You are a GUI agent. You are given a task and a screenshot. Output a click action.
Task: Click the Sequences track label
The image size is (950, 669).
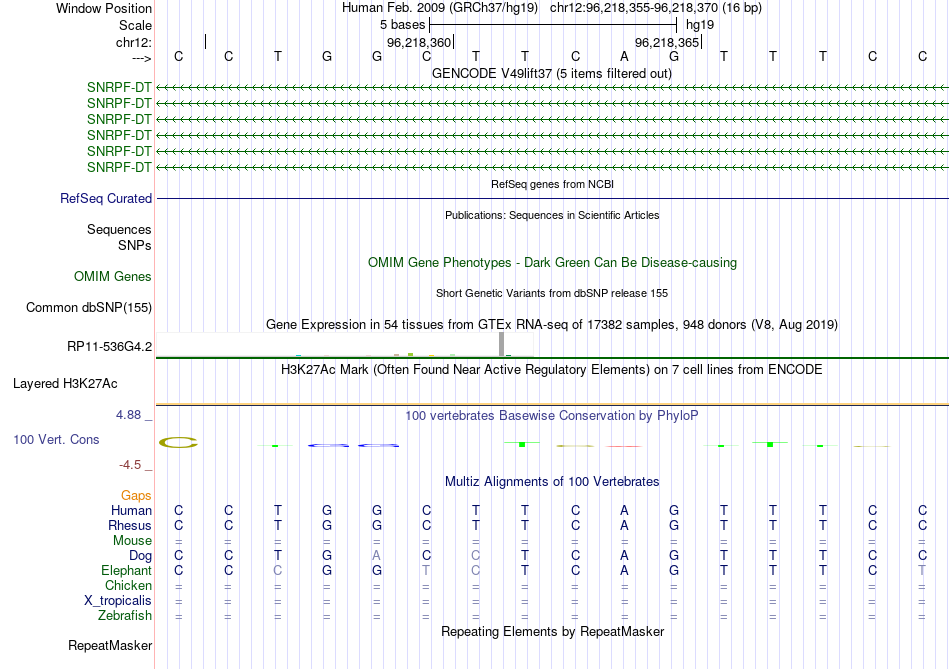click(119, 229)
